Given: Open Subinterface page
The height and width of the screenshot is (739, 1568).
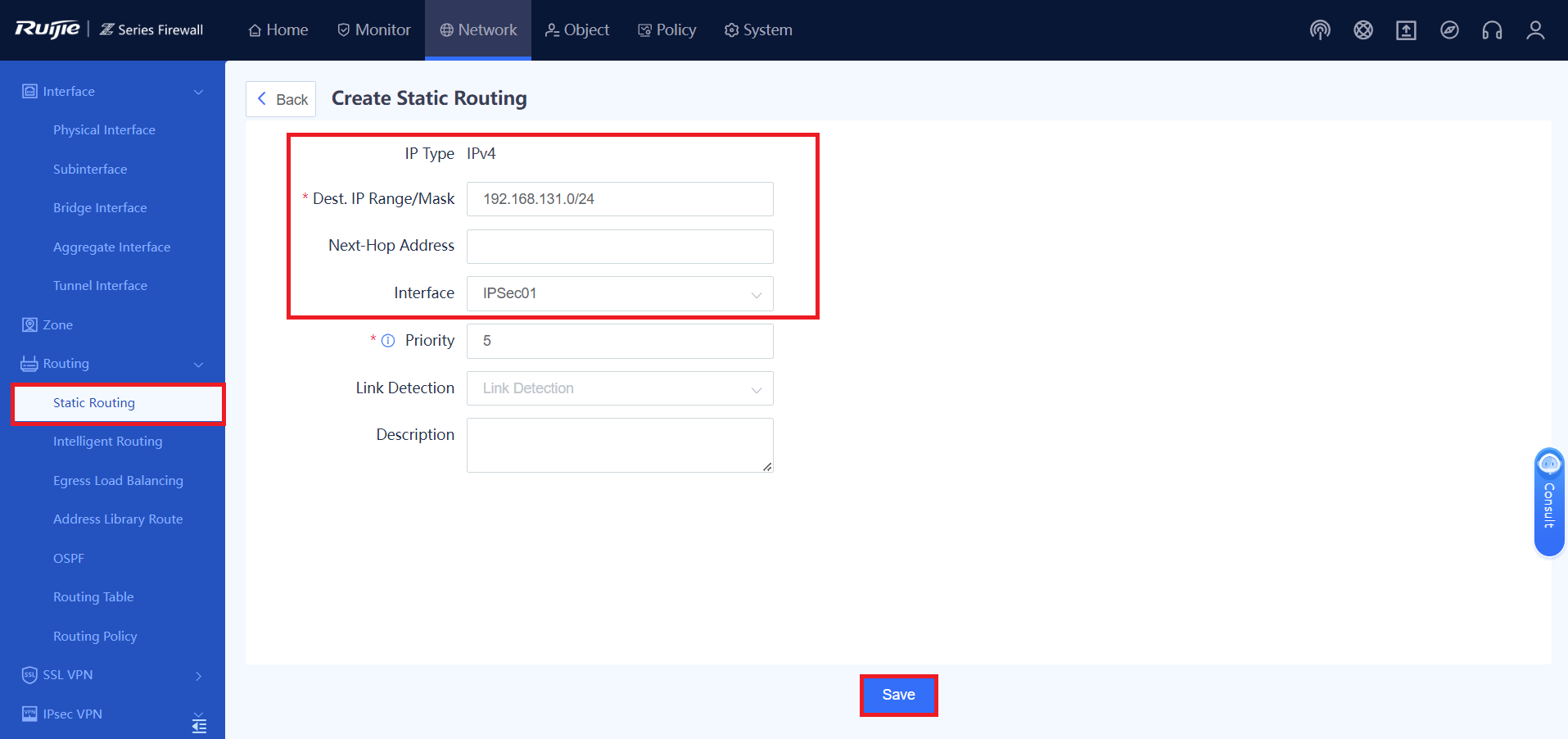Looking at the screenshot, I should pos(90,170).
